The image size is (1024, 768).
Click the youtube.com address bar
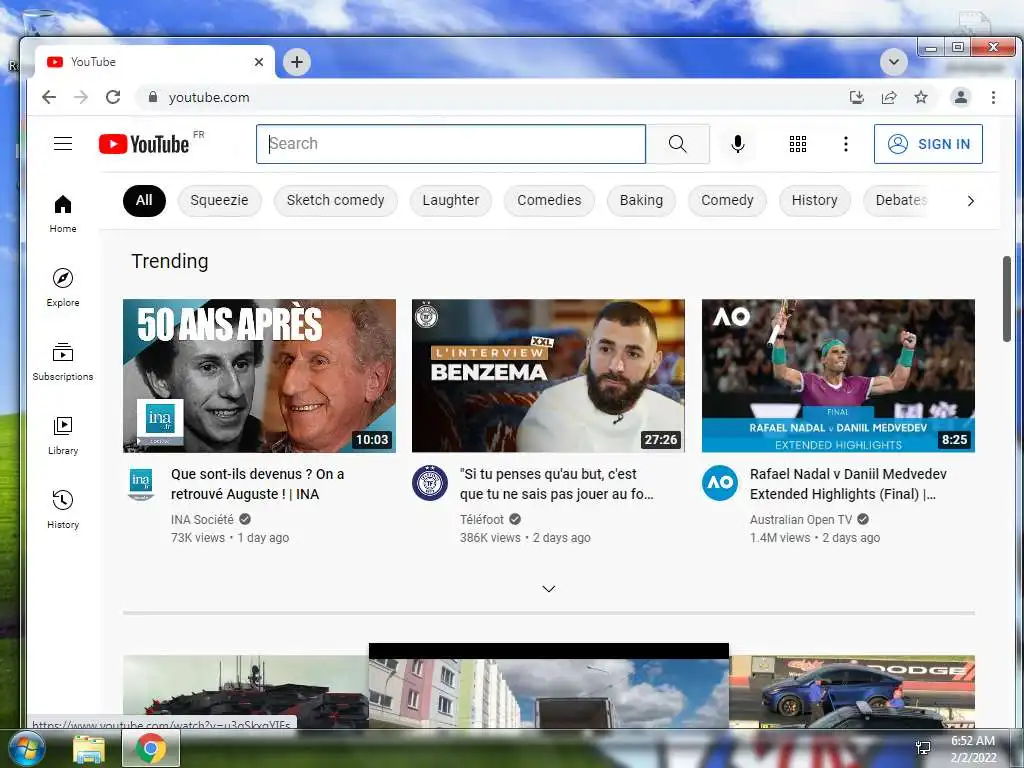[x=490, y=97]
